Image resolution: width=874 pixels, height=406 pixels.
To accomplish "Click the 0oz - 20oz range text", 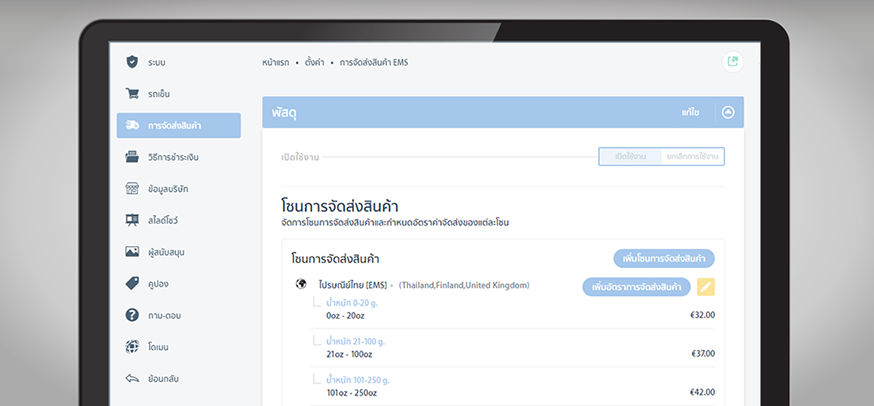I will [x=345, y=316].
